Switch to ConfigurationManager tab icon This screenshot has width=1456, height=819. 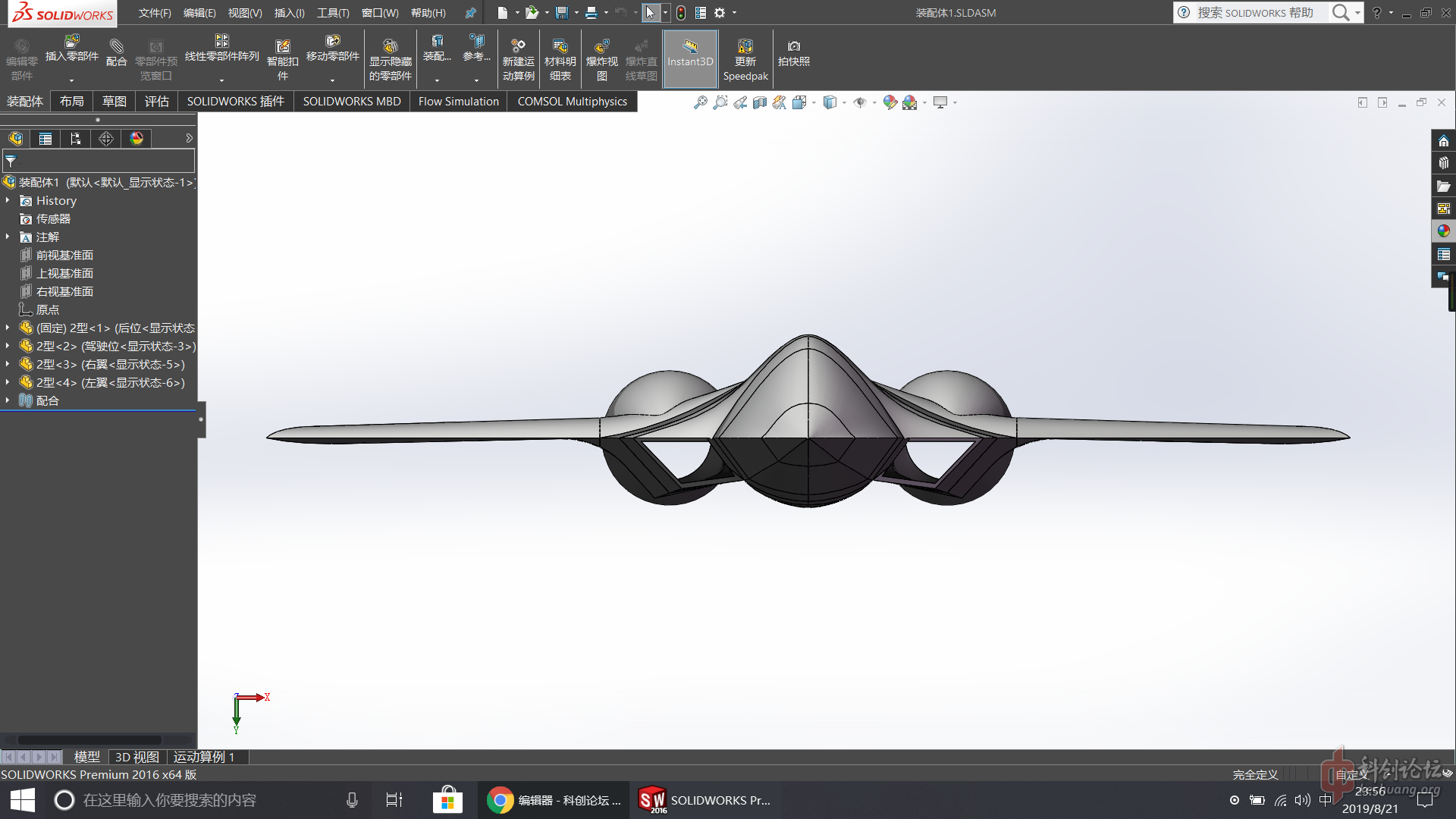point(76,138)
